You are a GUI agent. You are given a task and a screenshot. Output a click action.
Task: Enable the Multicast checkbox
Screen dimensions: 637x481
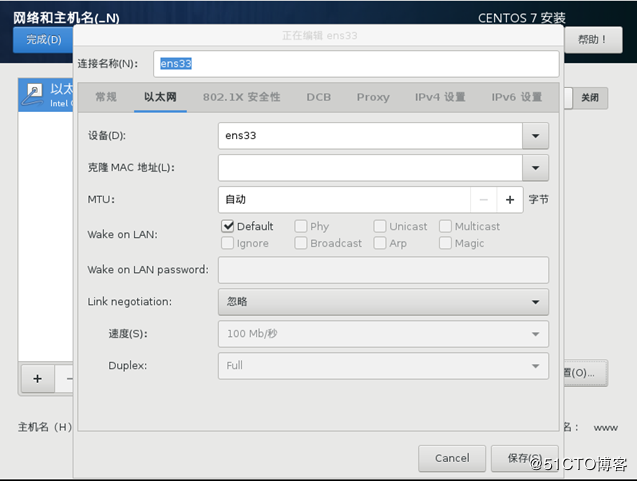pyautogui.click(x=445, y=226)
